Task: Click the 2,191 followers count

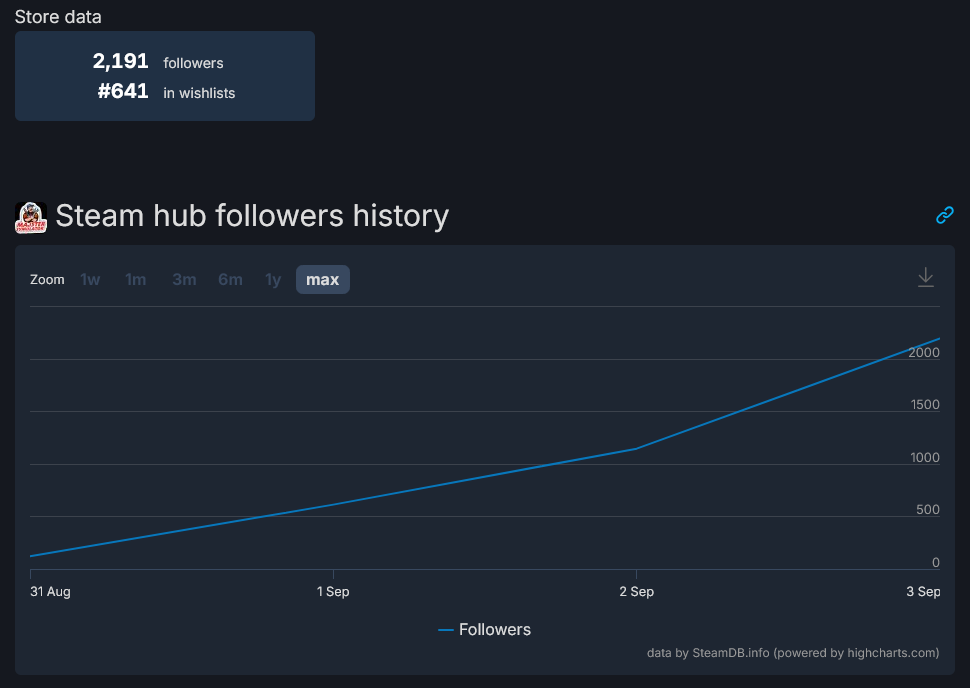Action: click(x=121, y=61)
